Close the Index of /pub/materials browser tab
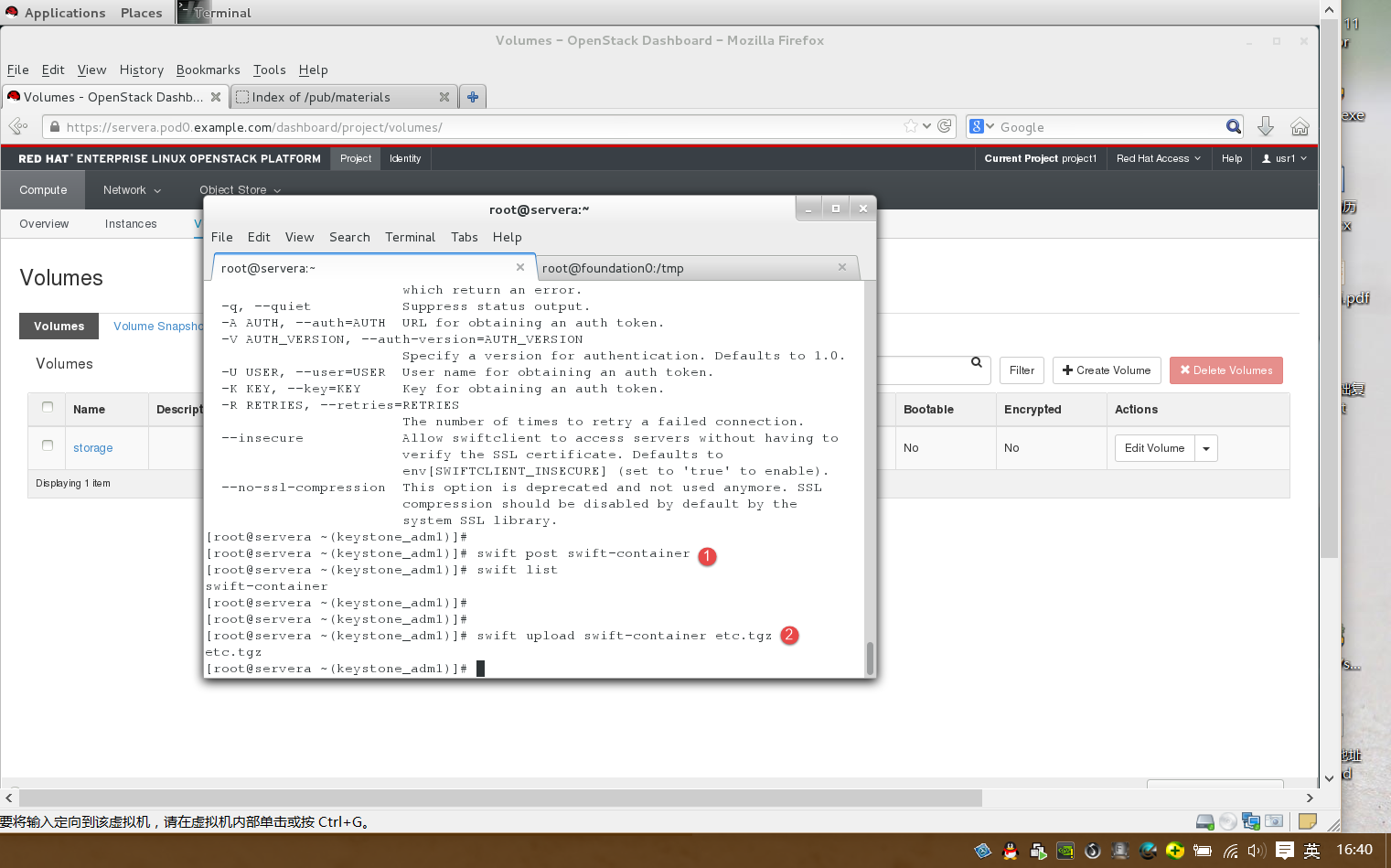Screen dimensions: 1391x868 click(x=444, y=97)
